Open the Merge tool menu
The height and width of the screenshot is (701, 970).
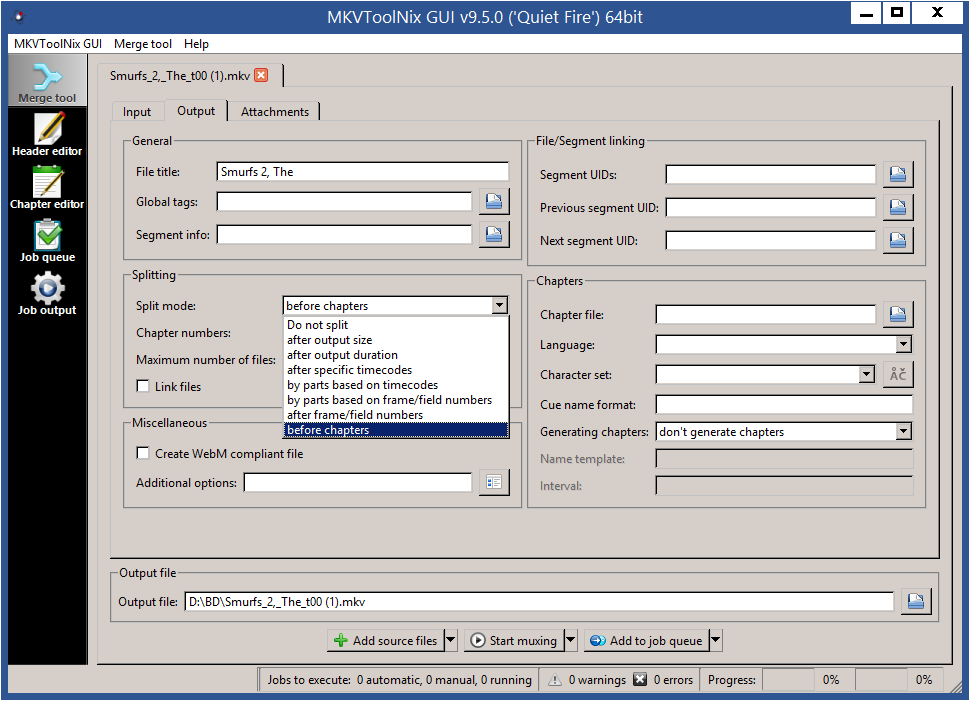tap(142, 44)
